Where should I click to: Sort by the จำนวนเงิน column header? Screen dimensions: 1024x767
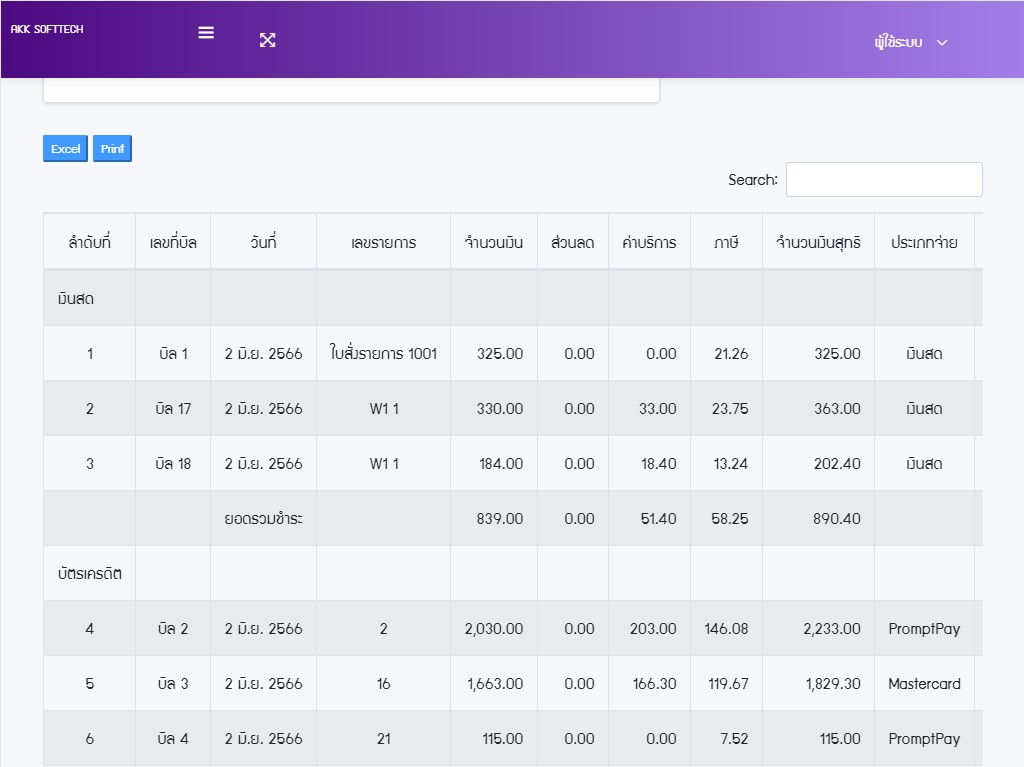pyautogui.click(x=494, y=242)
